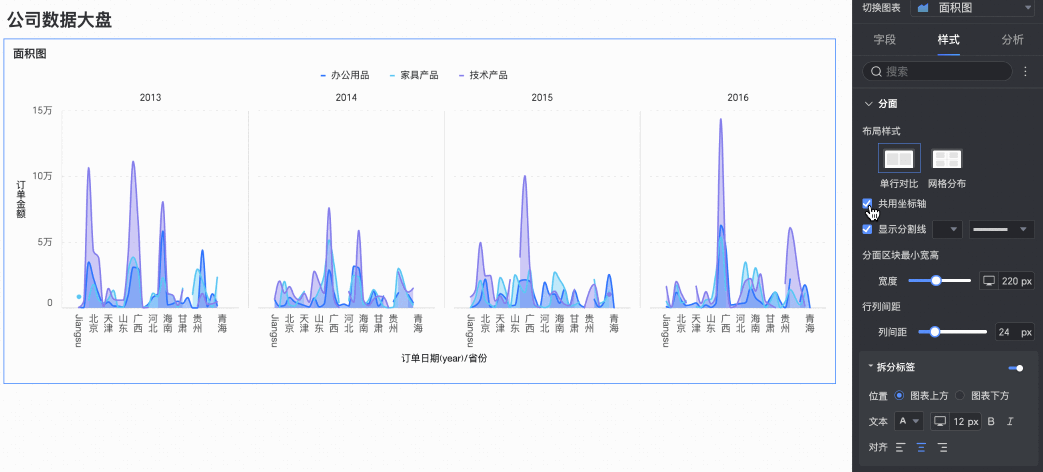Select the 图表上方 position radio

(899, 396)
